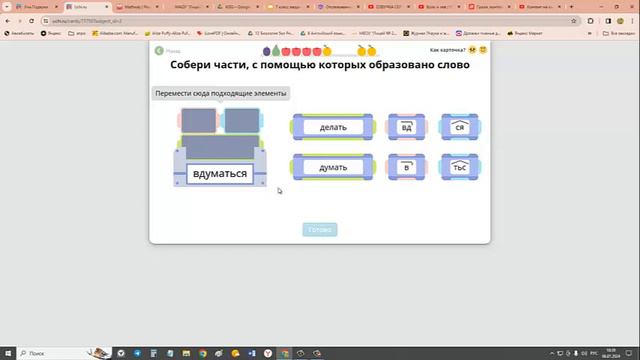Open the Авиабилеты bookmark
The height and width of the screenshot is (360, 640).
click(19, 33)
